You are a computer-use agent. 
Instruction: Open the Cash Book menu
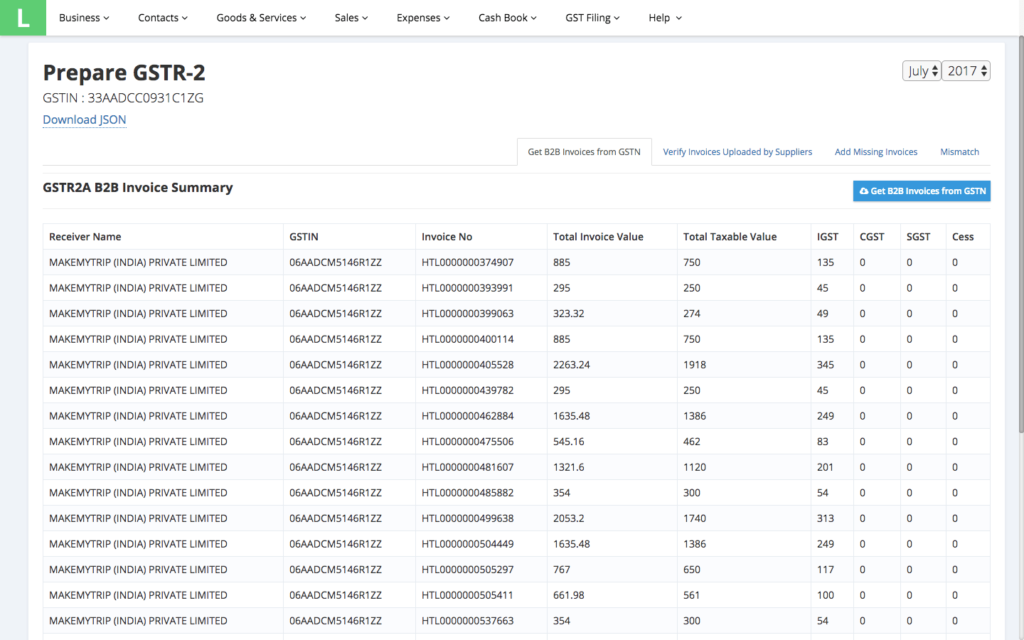507,18
